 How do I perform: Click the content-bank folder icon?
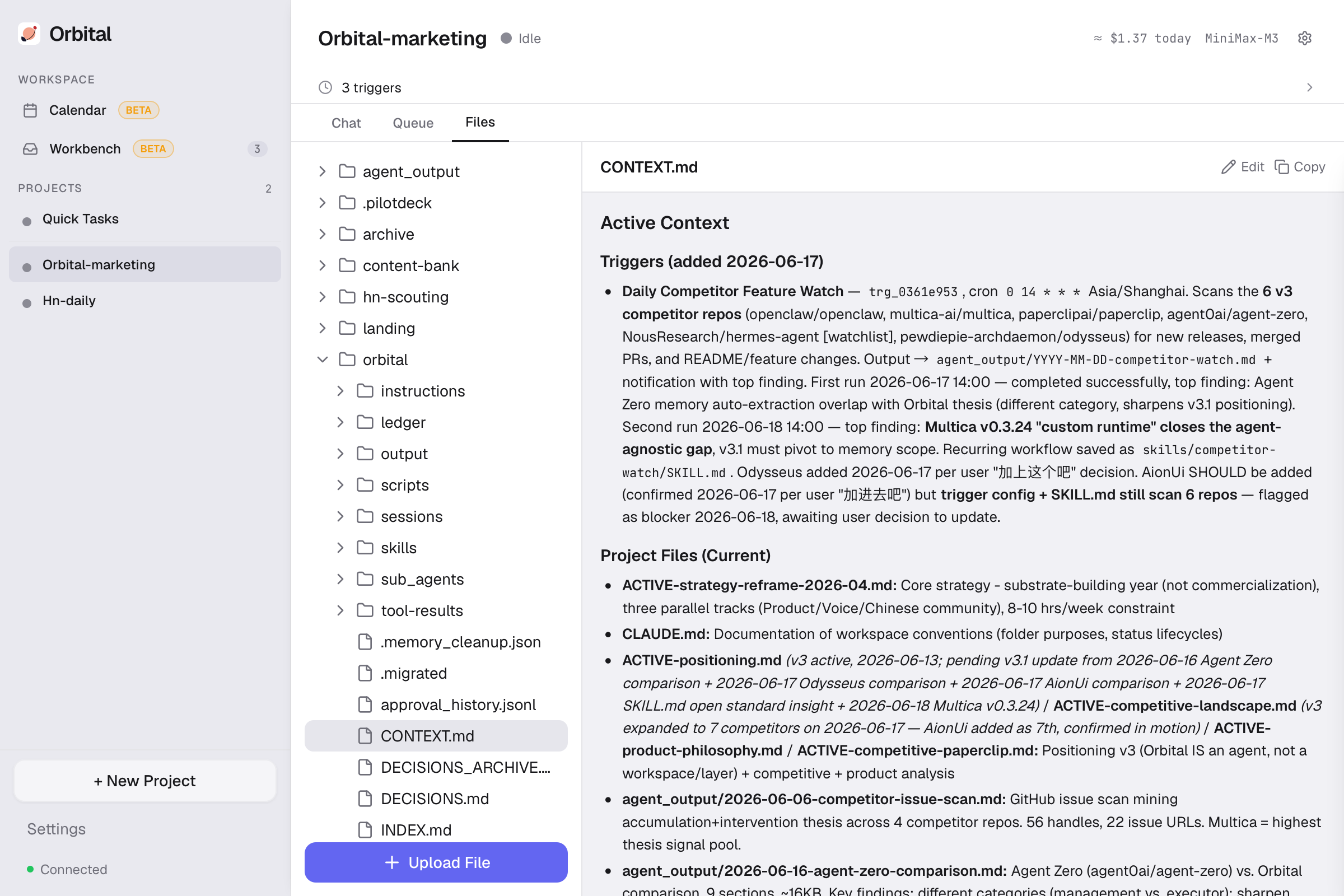(x=347, y=265)
